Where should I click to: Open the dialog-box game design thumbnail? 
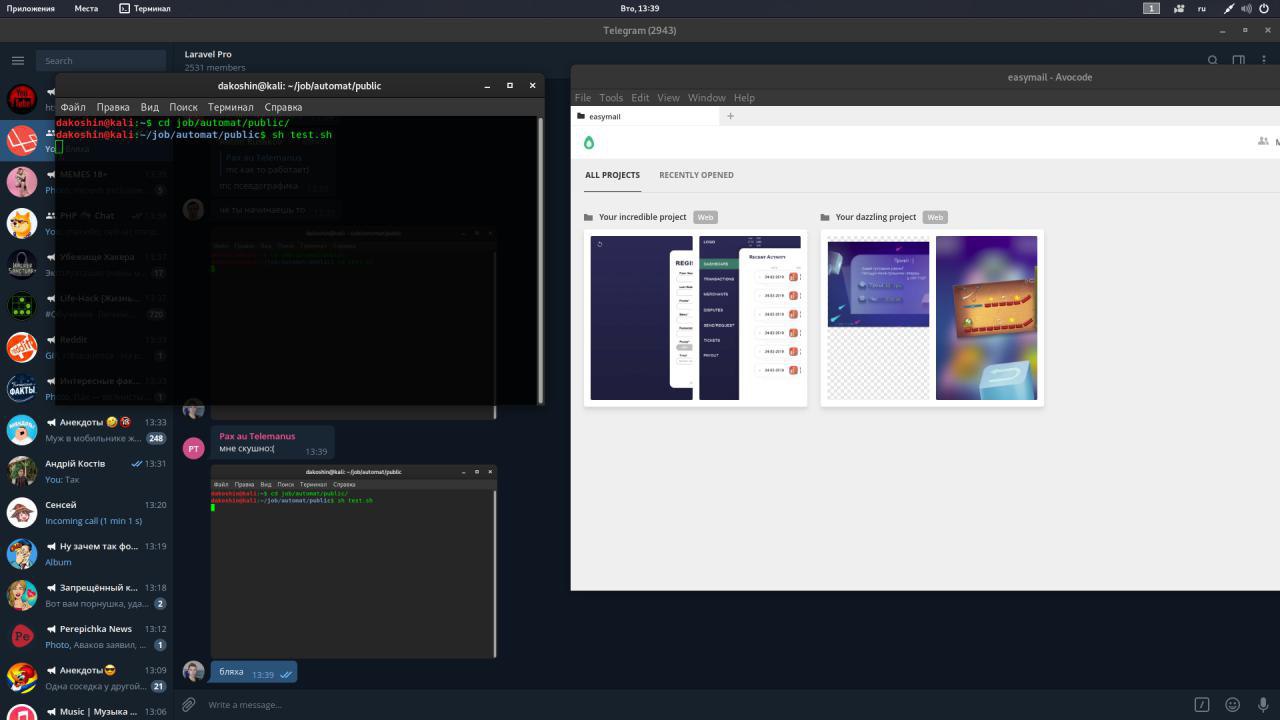[x=878, y=284]
